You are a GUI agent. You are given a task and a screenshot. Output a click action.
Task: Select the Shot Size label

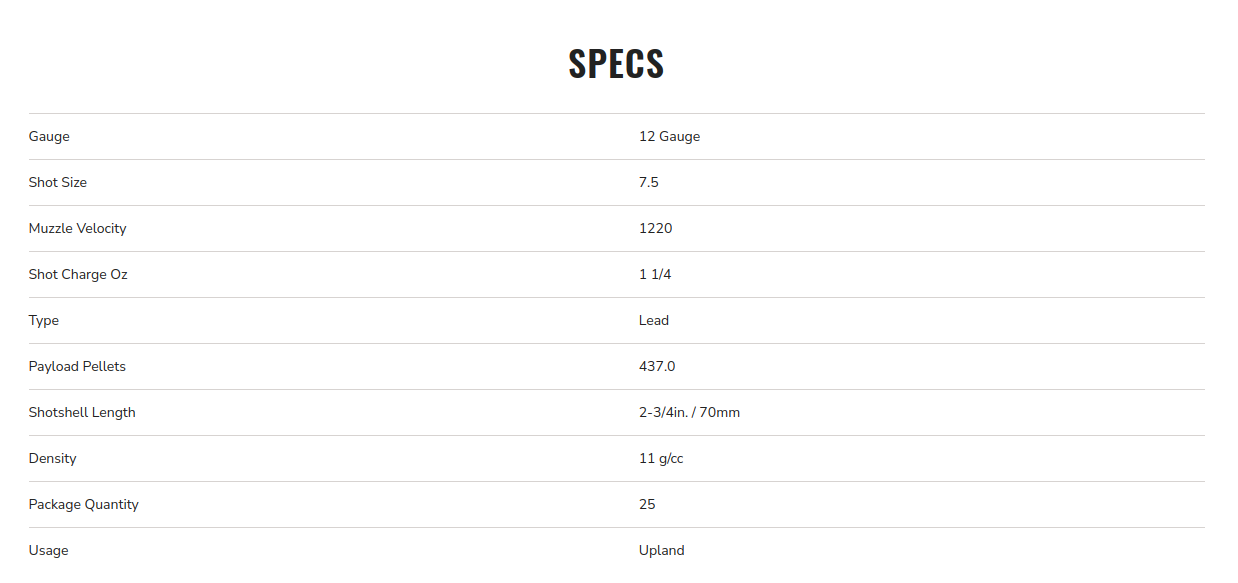coord(58,182)
